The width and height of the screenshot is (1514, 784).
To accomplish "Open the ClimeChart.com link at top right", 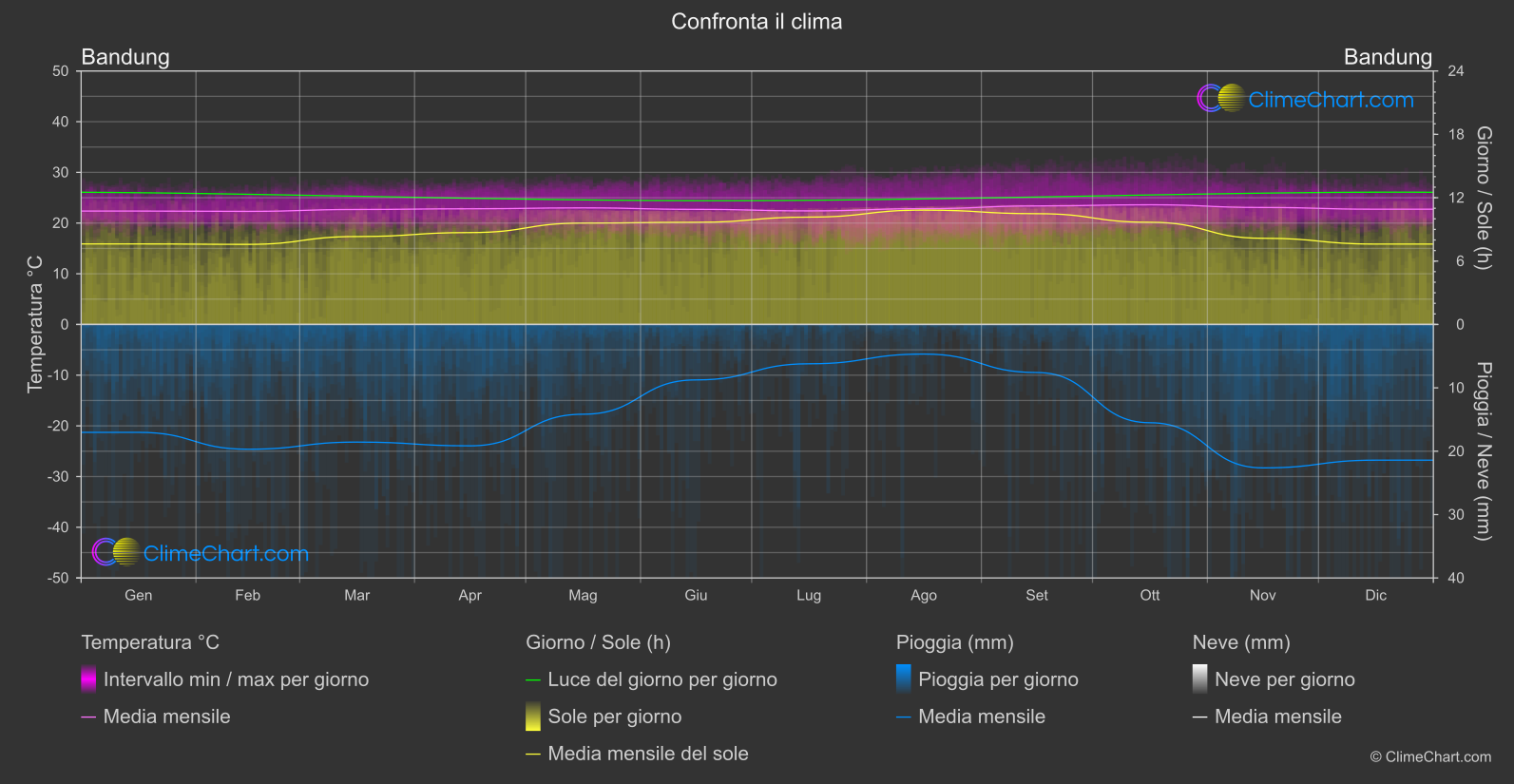I will [x=1331, y=100].
